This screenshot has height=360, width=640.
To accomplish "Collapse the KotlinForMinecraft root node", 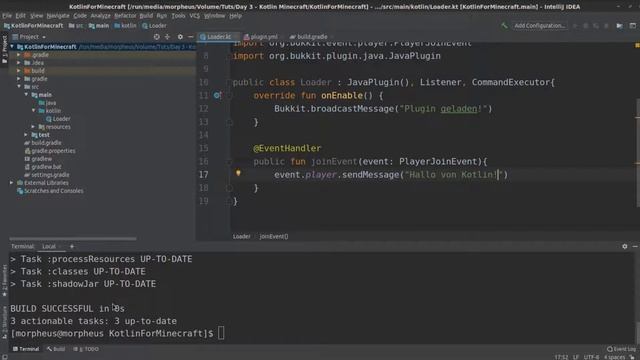I will pyautogui.click(x=12, y=47).
